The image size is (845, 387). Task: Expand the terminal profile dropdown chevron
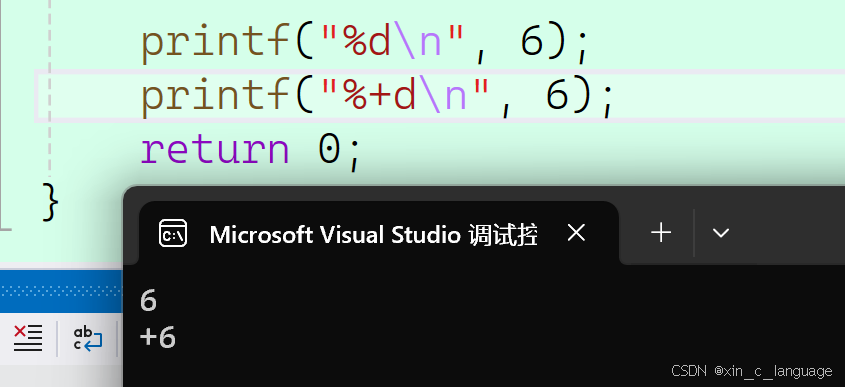[721, 233]
